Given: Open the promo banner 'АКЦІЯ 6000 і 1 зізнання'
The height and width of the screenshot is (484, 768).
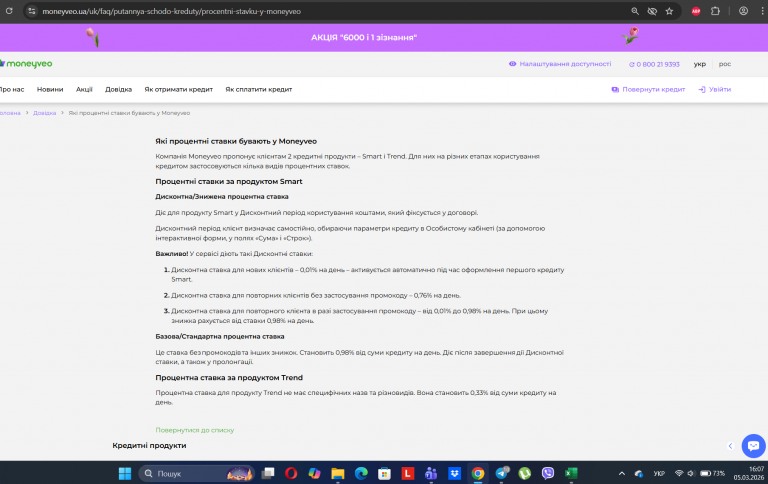Looking at the screenshot, I should tap(364, 37).
